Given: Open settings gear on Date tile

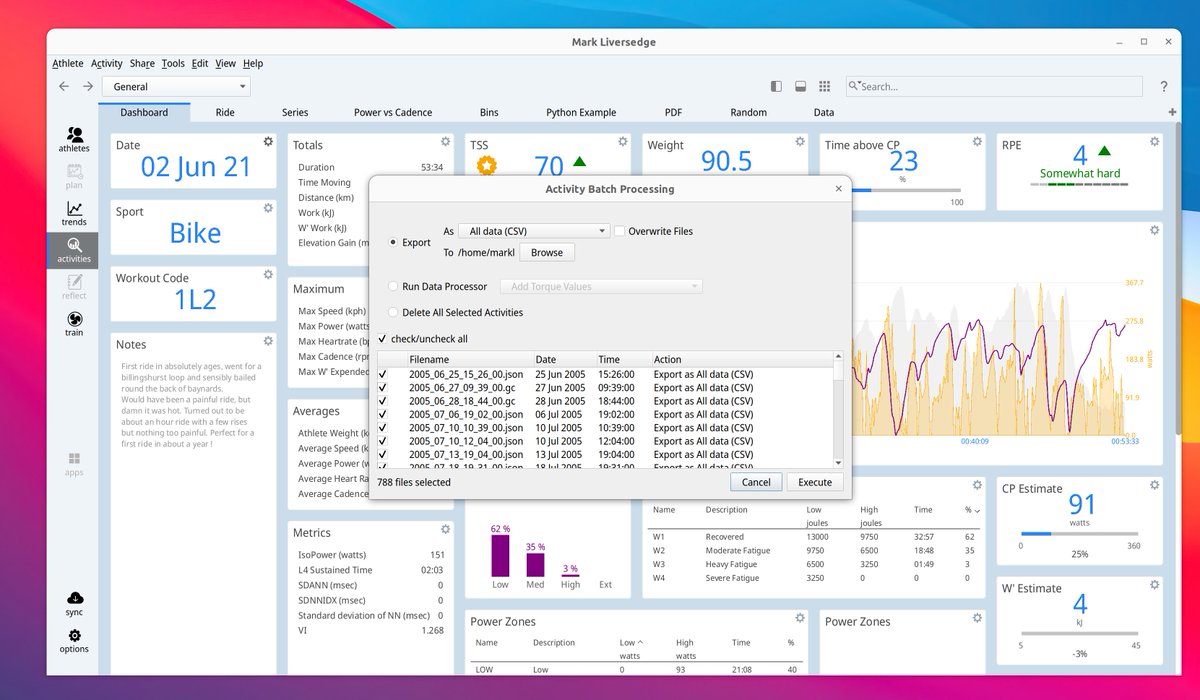Looking at the screenshot, I should point(268,142).
